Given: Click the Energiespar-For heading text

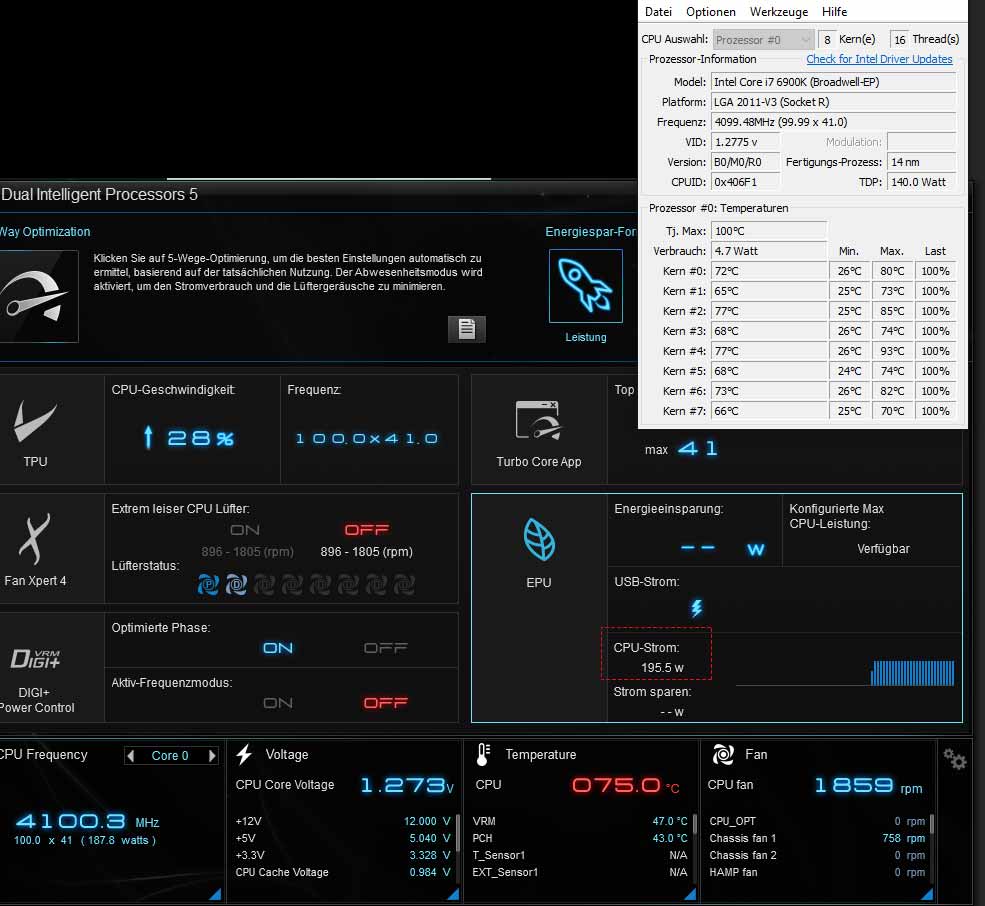Looking at the screenshot, I should pos(590,231).
